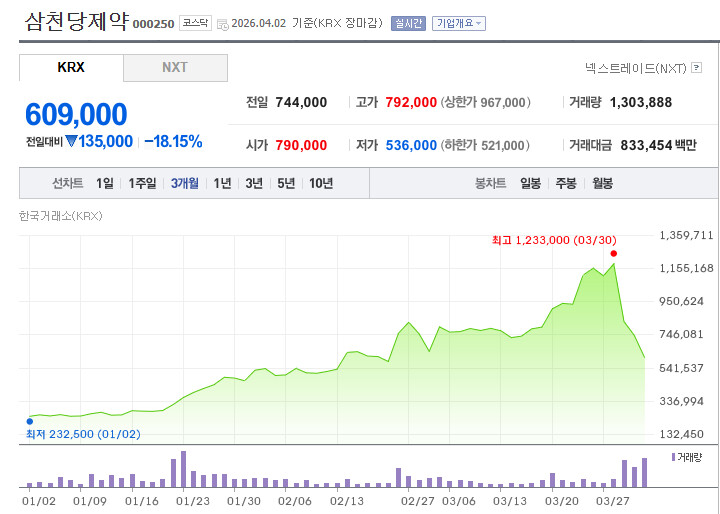Viewport: 720px width, 514px height.
Task: Click the open price value 790,000
Action: point(301,146)
